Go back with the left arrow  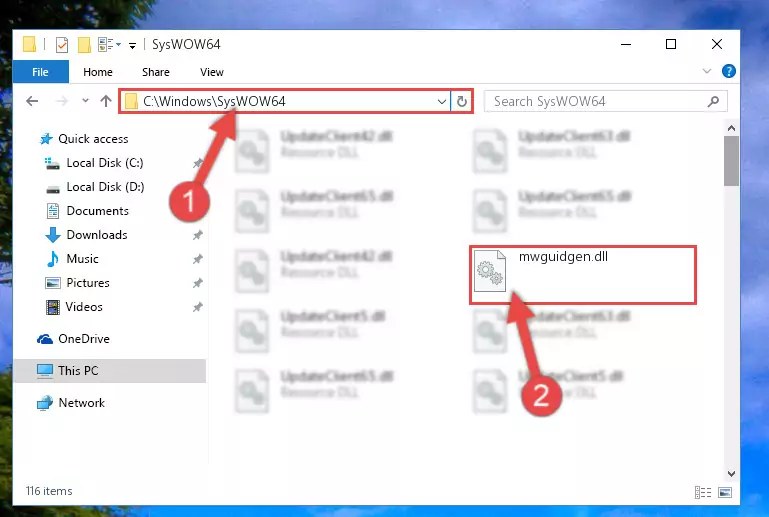tap(32, 101)
